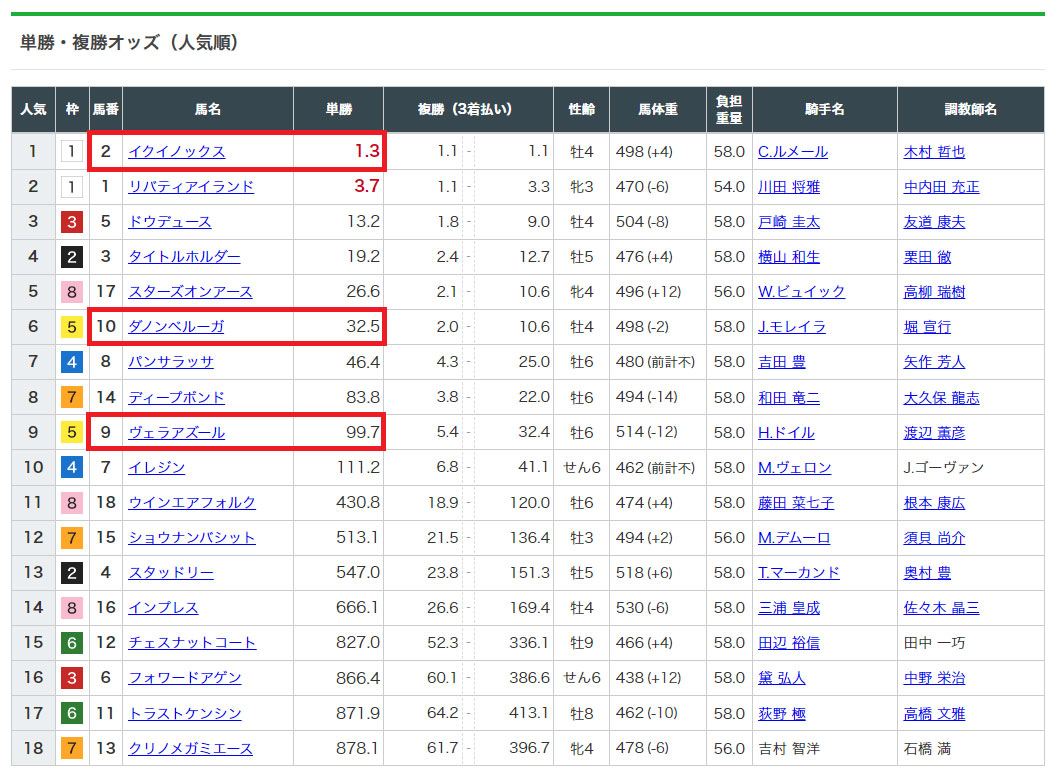Click the yellow frame 5 badge beside ダノンベルーガ
1058x774 pixels.
[x=72, y=327]
